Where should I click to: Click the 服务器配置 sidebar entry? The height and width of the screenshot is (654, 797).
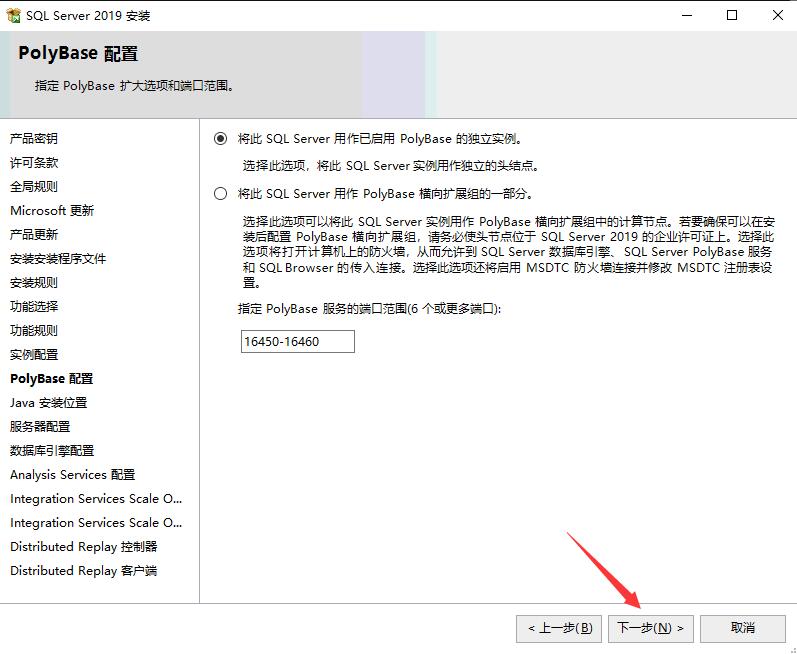pos(40,426)
